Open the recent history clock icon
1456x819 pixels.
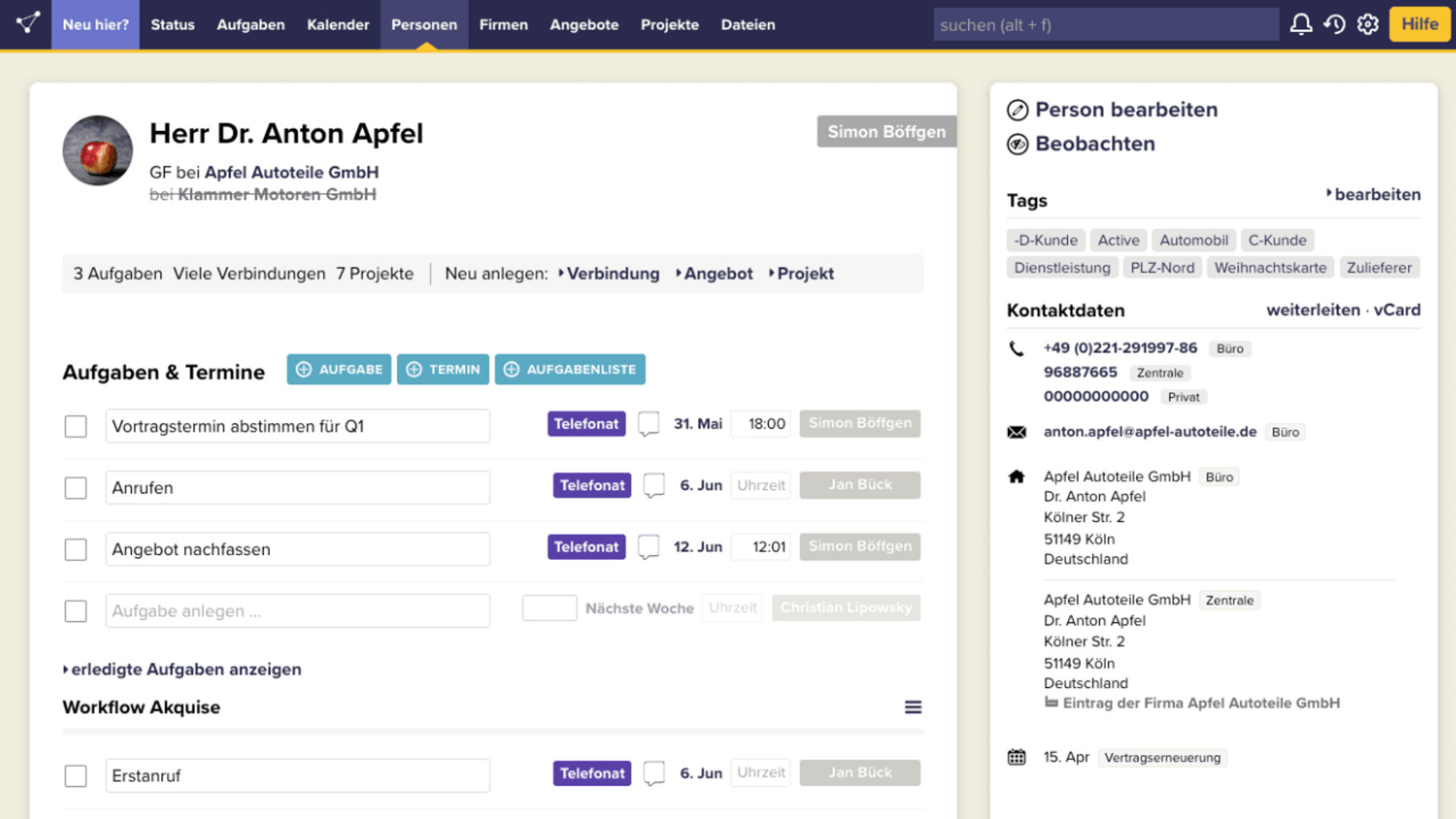1334,25
